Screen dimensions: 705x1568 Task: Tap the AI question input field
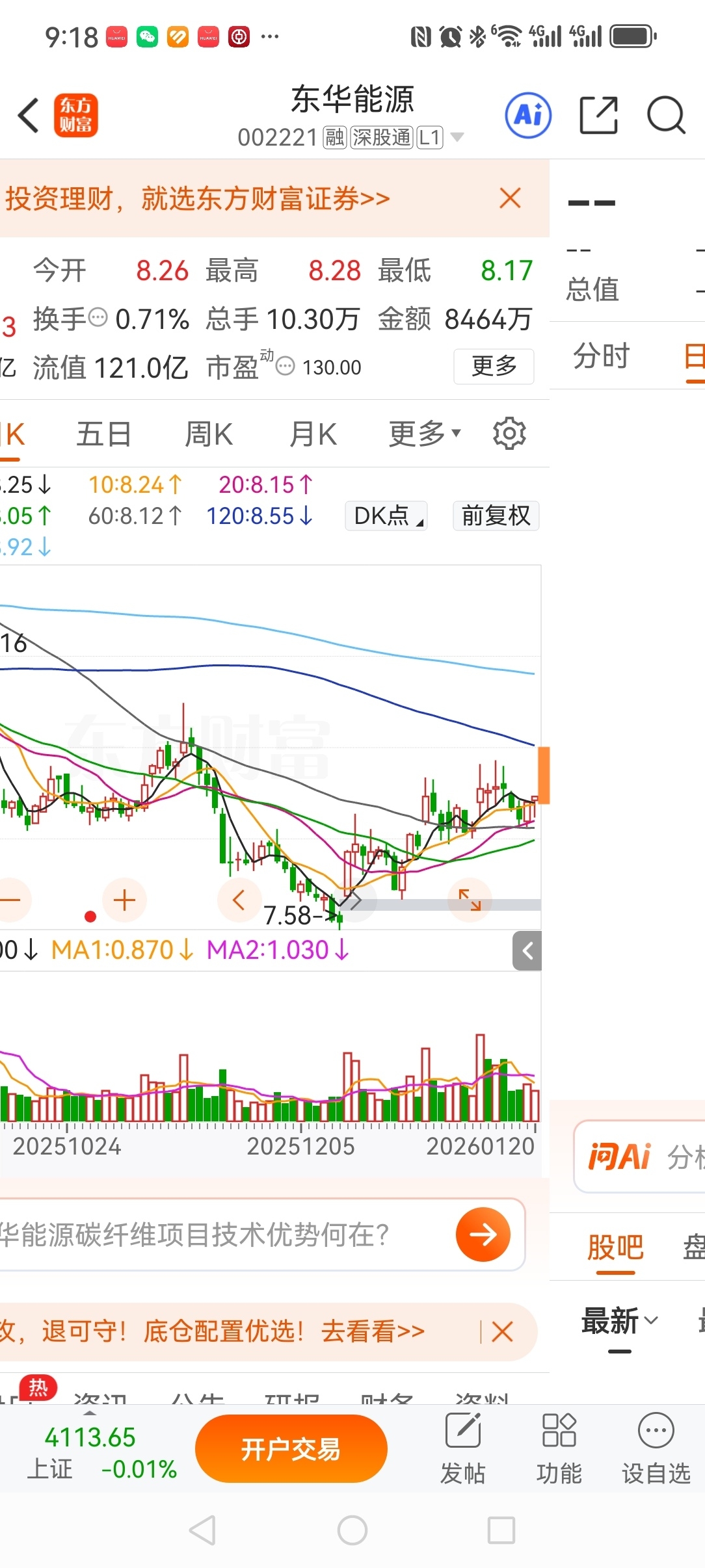[221, 1234]
